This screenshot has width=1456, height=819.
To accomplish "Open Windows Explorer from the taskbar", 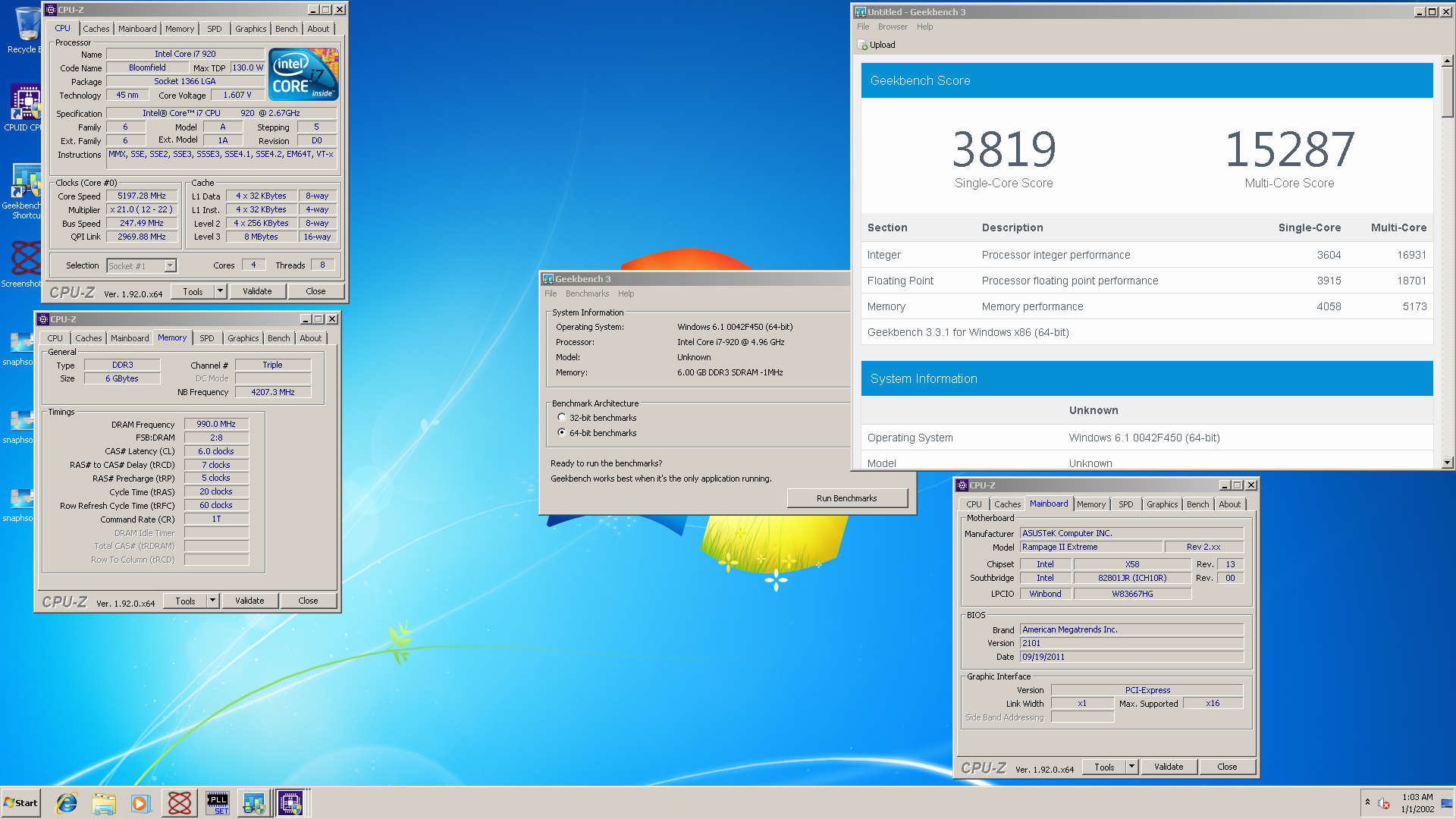I will (104, 803).
